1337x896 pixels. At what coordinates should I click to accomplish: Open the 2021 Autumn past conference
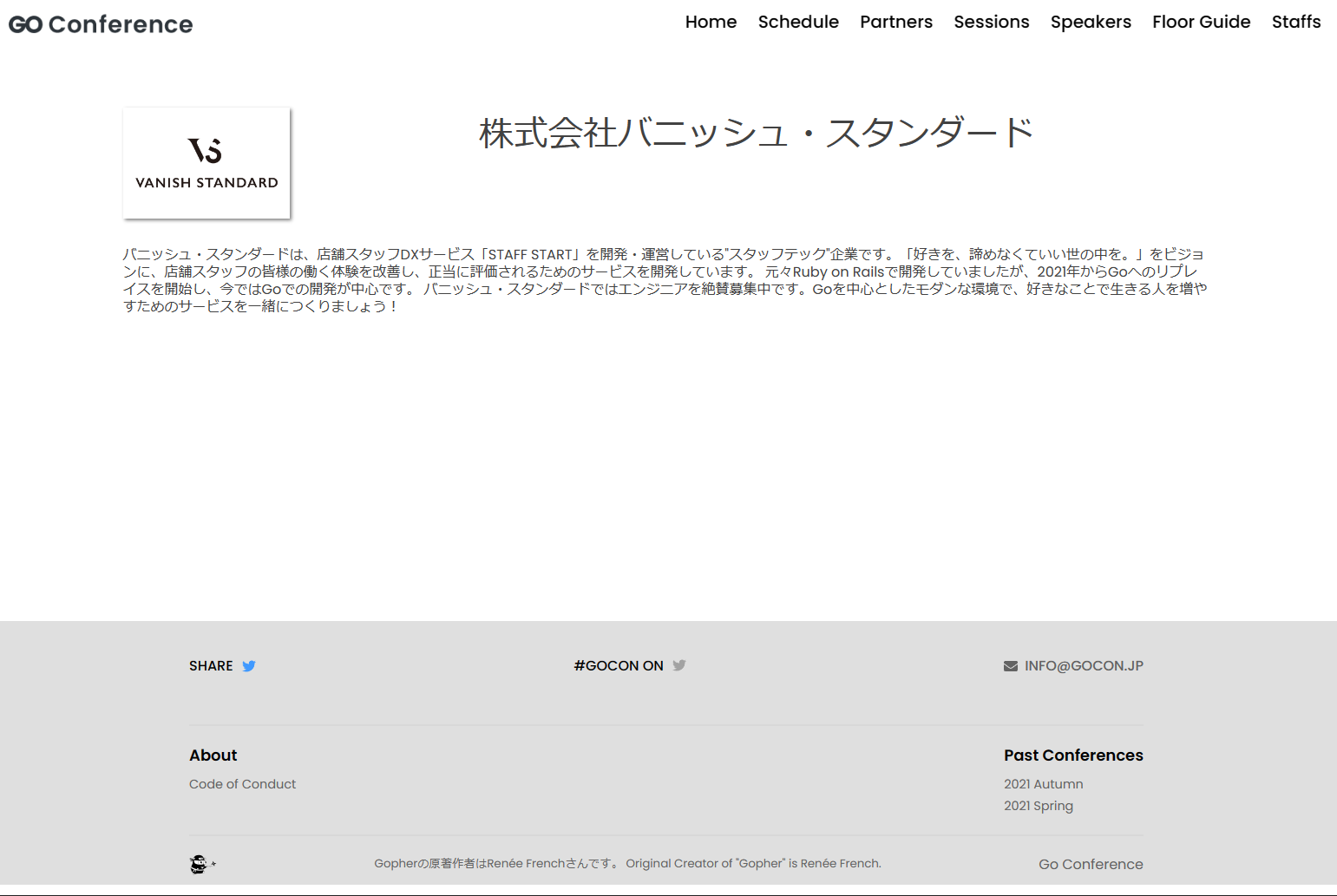[1044, 784]
